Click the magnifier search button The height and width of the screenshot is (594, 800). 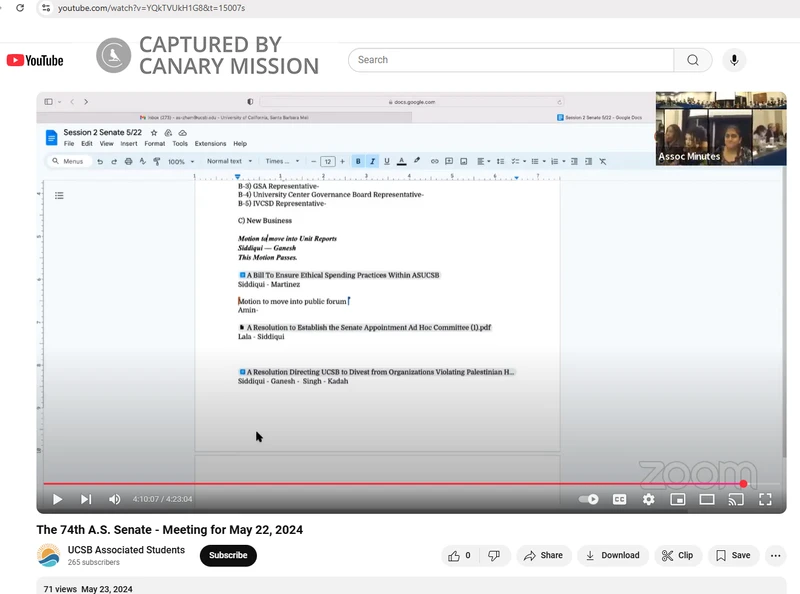click(692, 60)
